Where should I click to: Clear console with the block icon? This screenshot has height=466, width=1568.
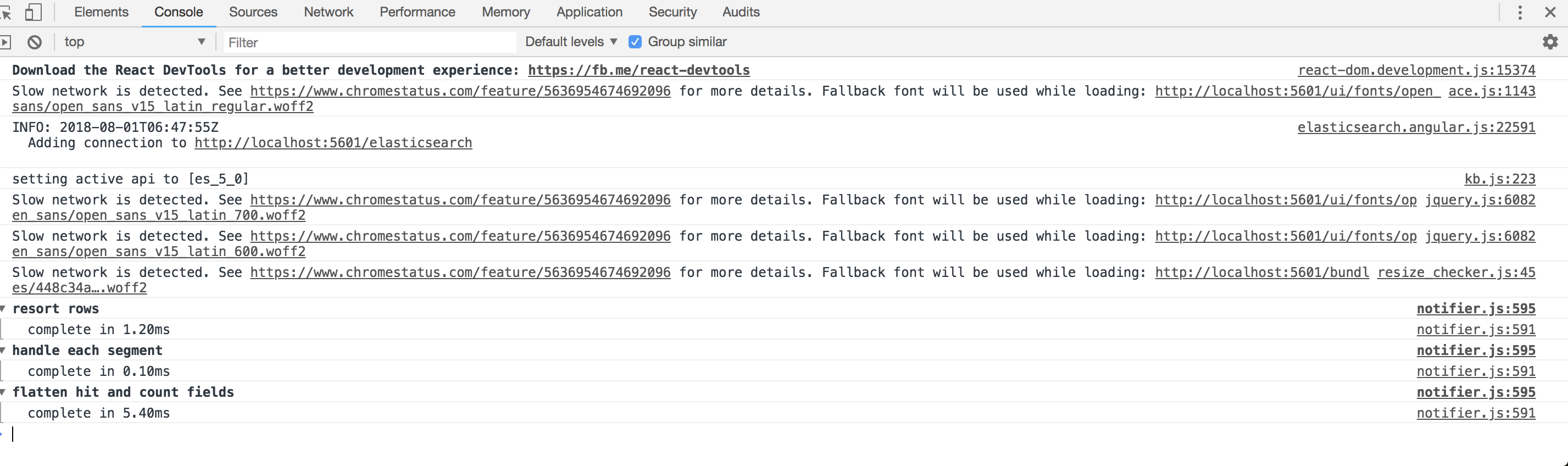35,42
